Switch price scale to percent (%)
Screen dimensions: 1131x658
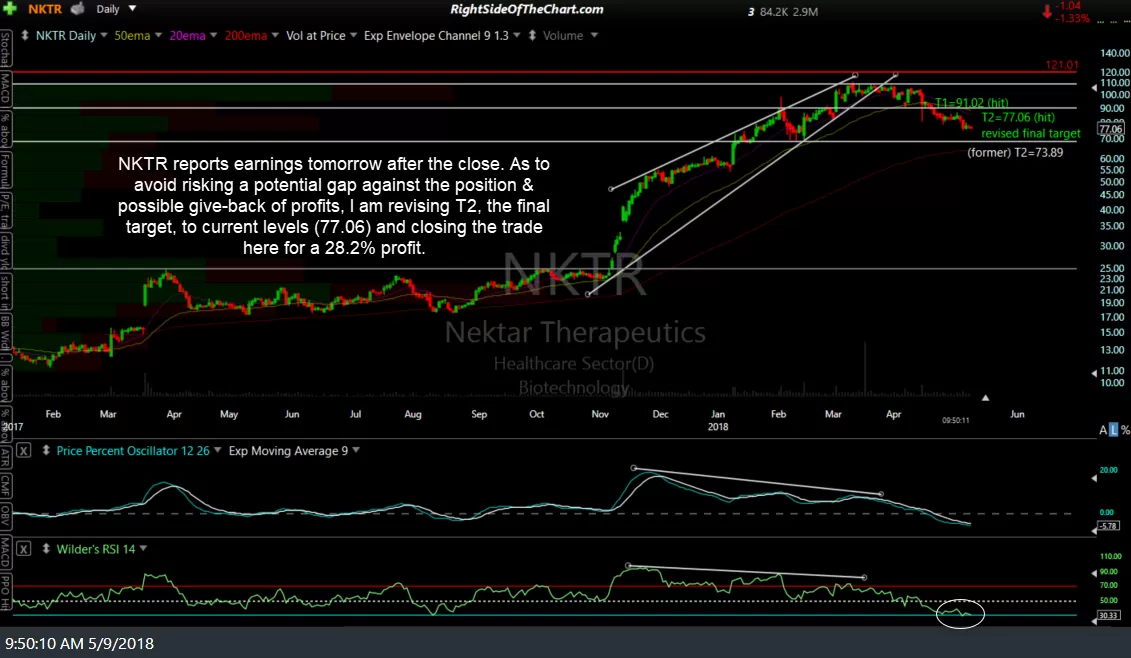coord(1125,430)
